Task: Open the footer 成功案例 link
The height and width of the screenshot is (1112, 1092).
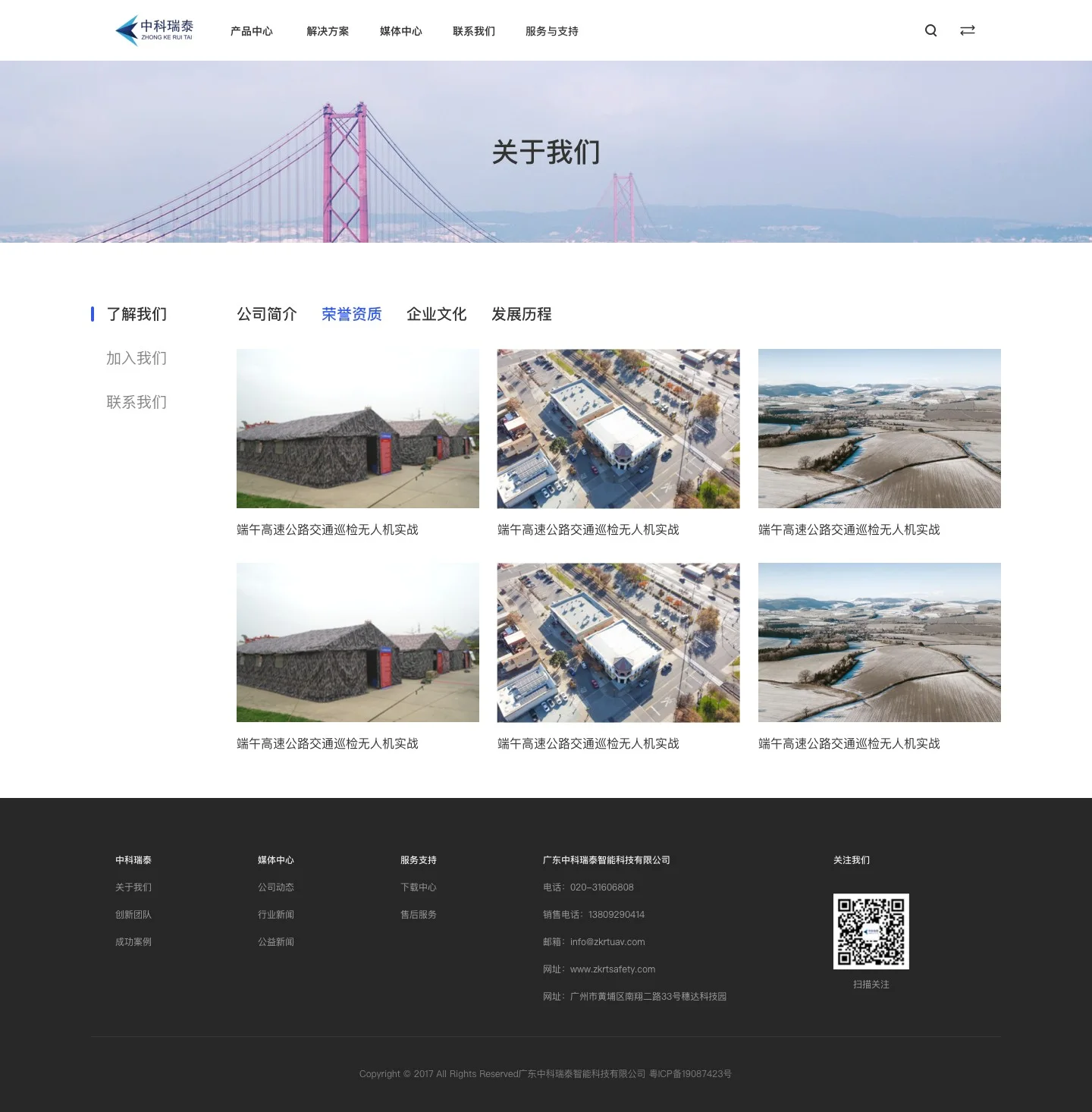Action: (133, 941)
